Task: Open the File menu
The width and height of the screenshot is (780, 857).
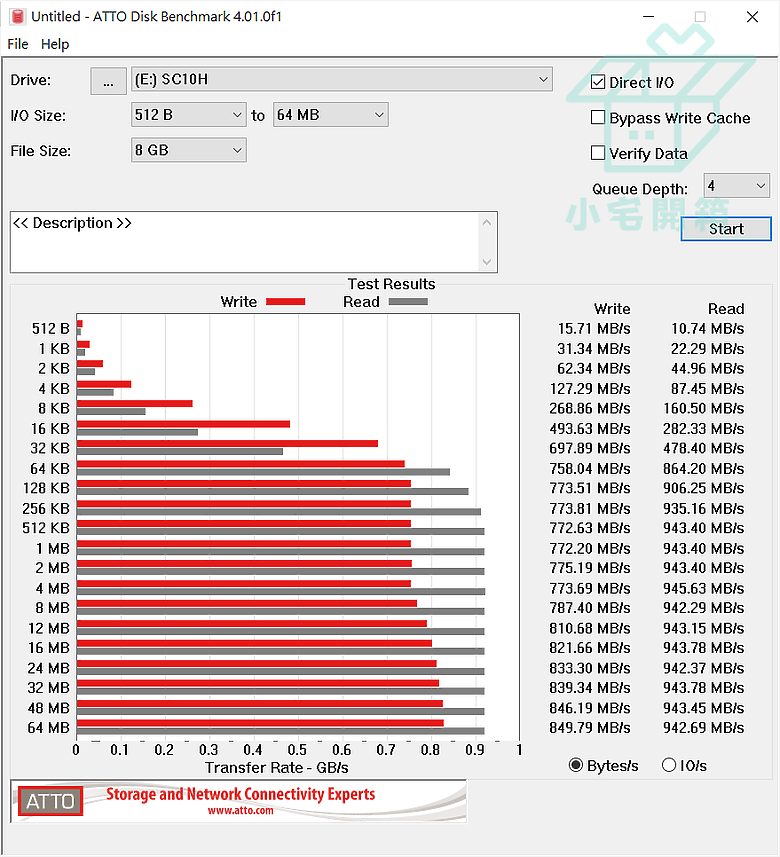Action: [17, 44]
